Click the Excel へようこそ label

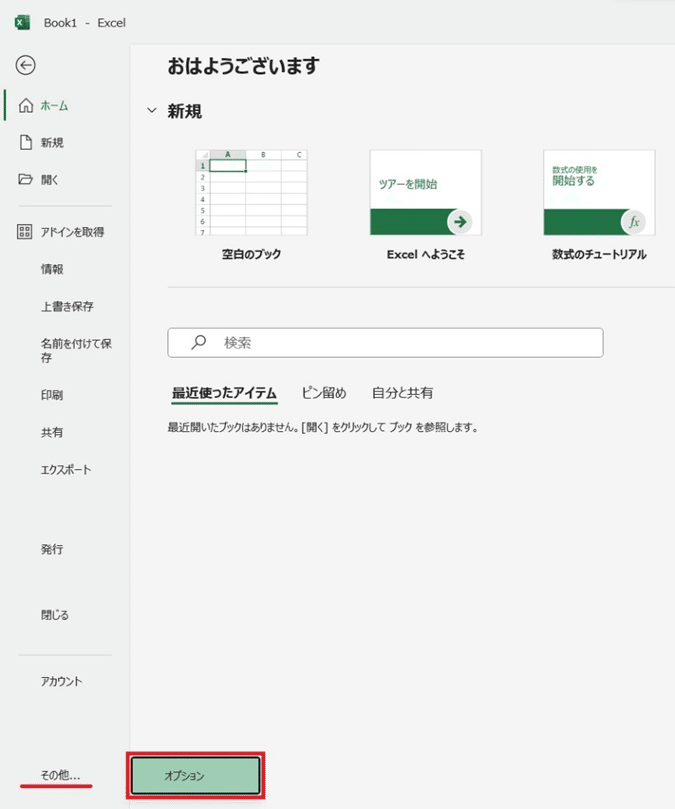coord(426,254)
